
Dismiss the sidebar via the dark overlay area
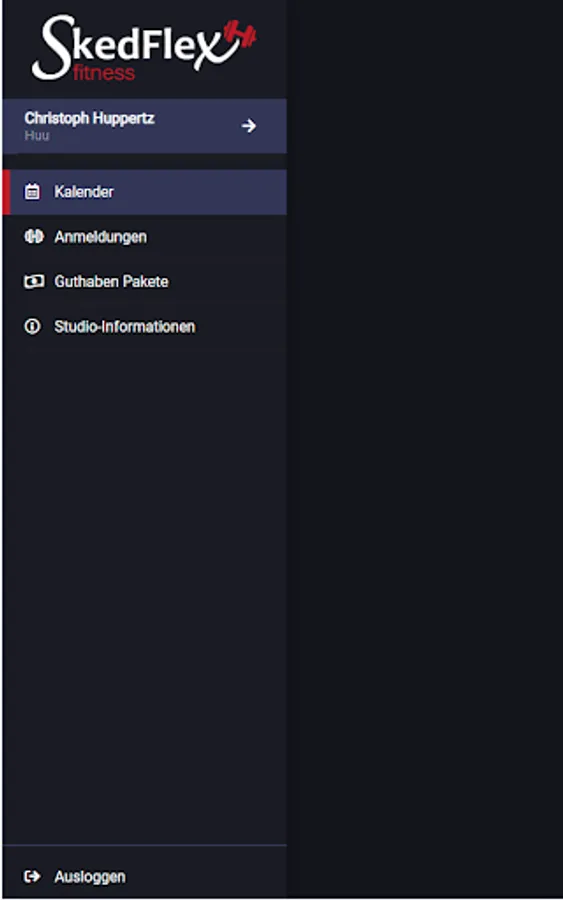click(425, 450)
